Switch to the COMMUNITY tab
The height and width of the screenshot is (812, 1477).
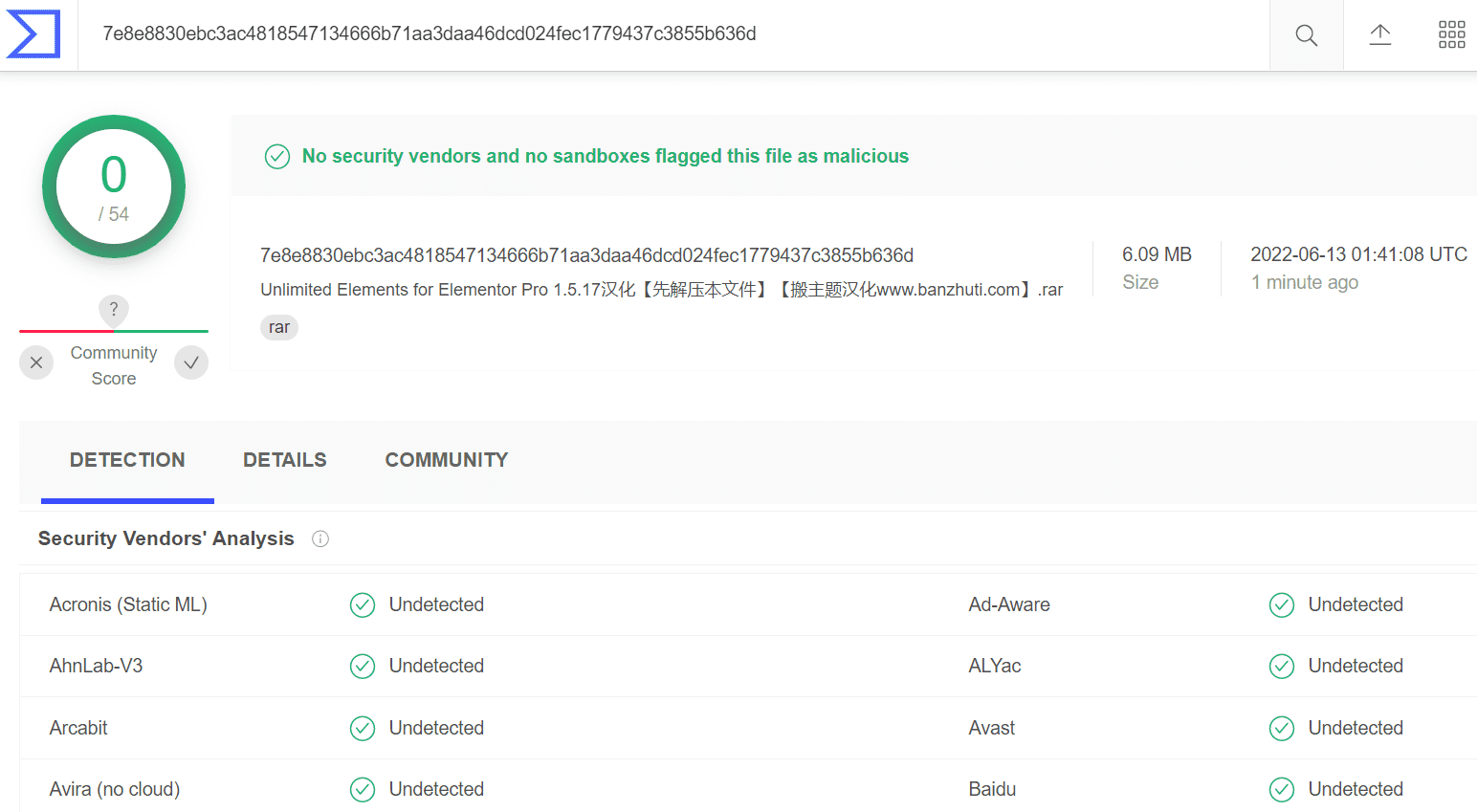[x=447, y=460]
